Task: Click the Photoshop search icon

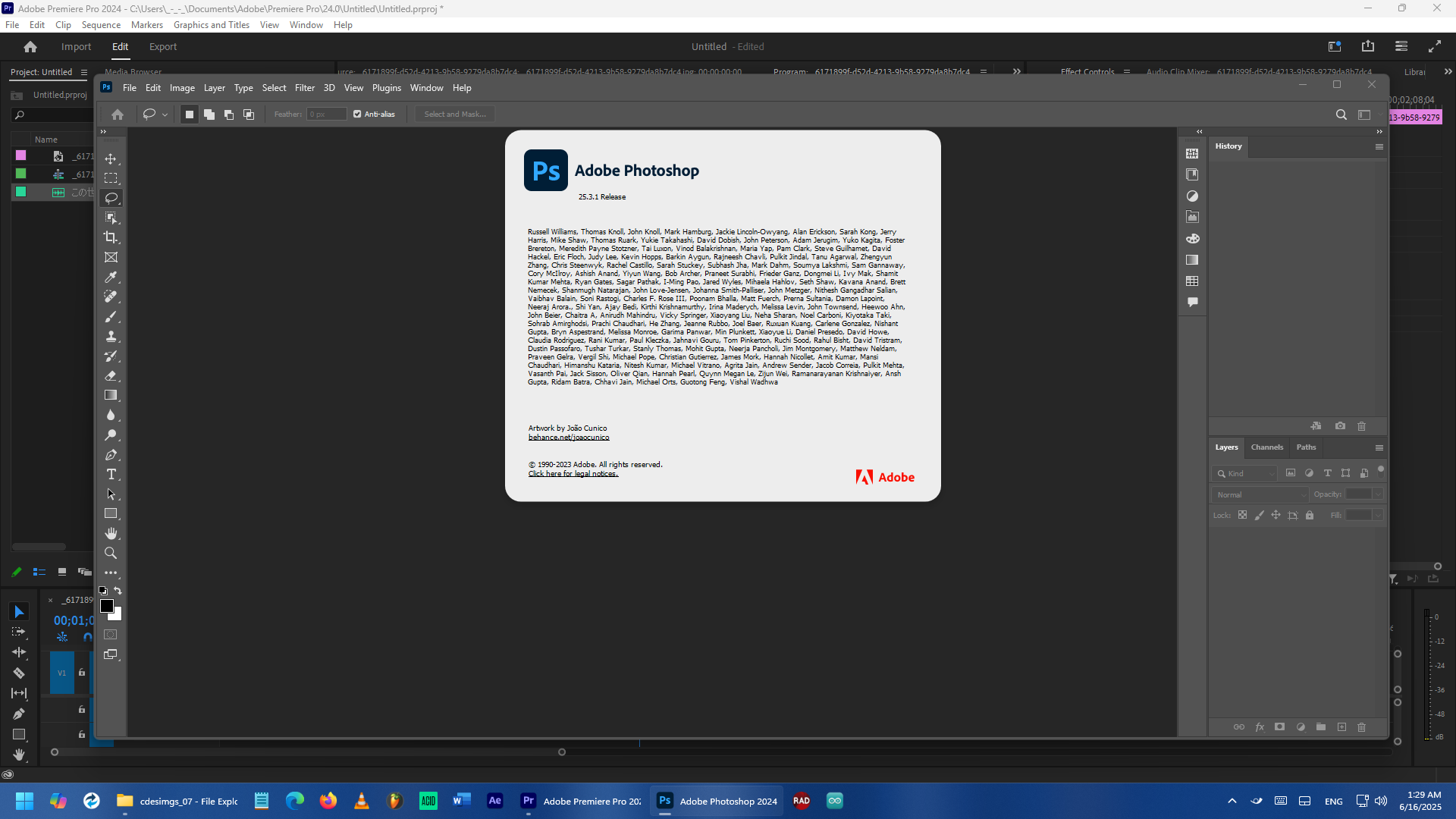Action: [x=1341, y=115]
